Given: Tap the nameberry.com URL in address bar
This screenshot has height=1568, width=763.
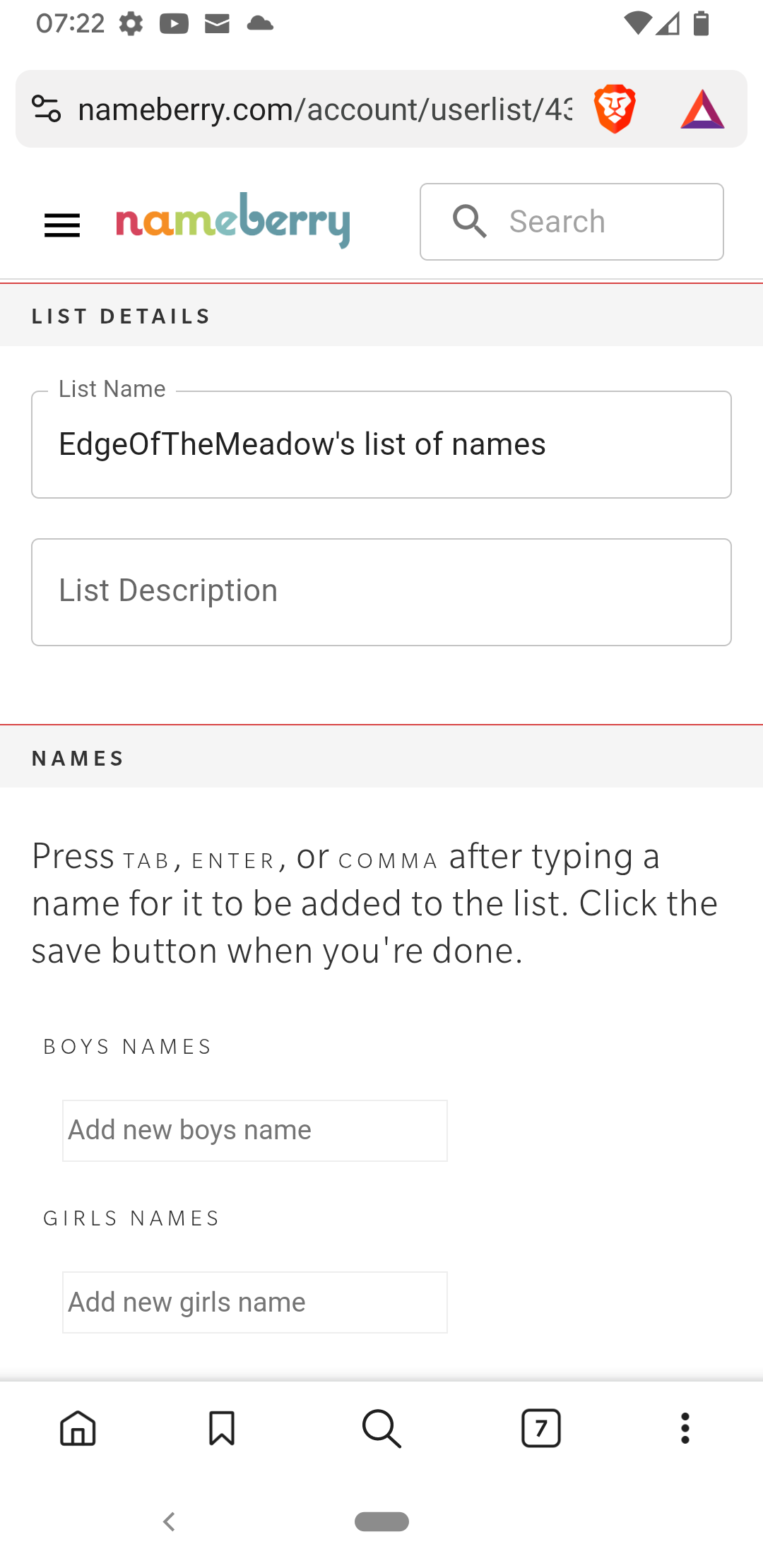Looking at the screenshot, I should (325, 109).
